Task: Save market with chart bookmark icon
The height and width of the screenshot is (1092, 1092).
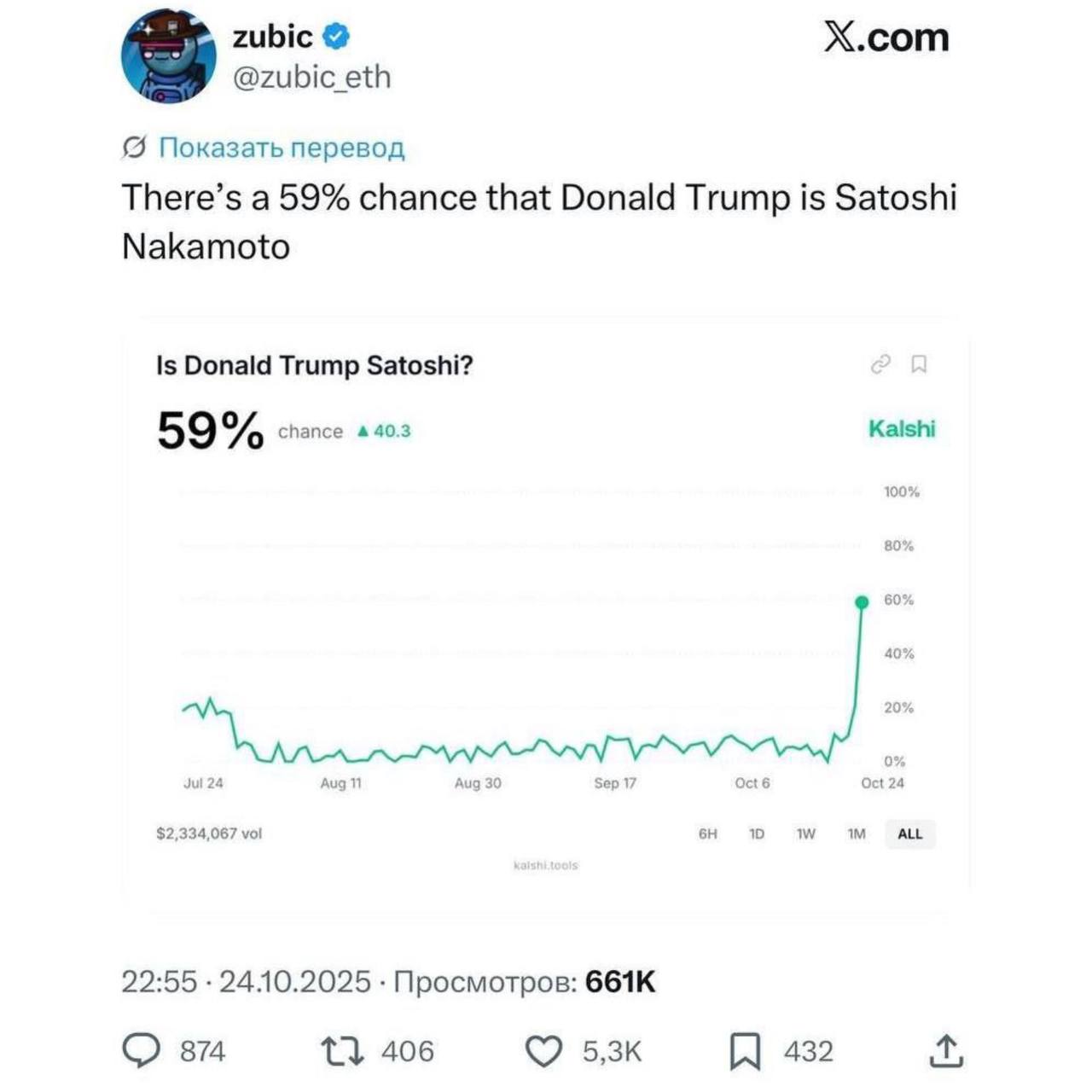Action: (x=919, y=364)
